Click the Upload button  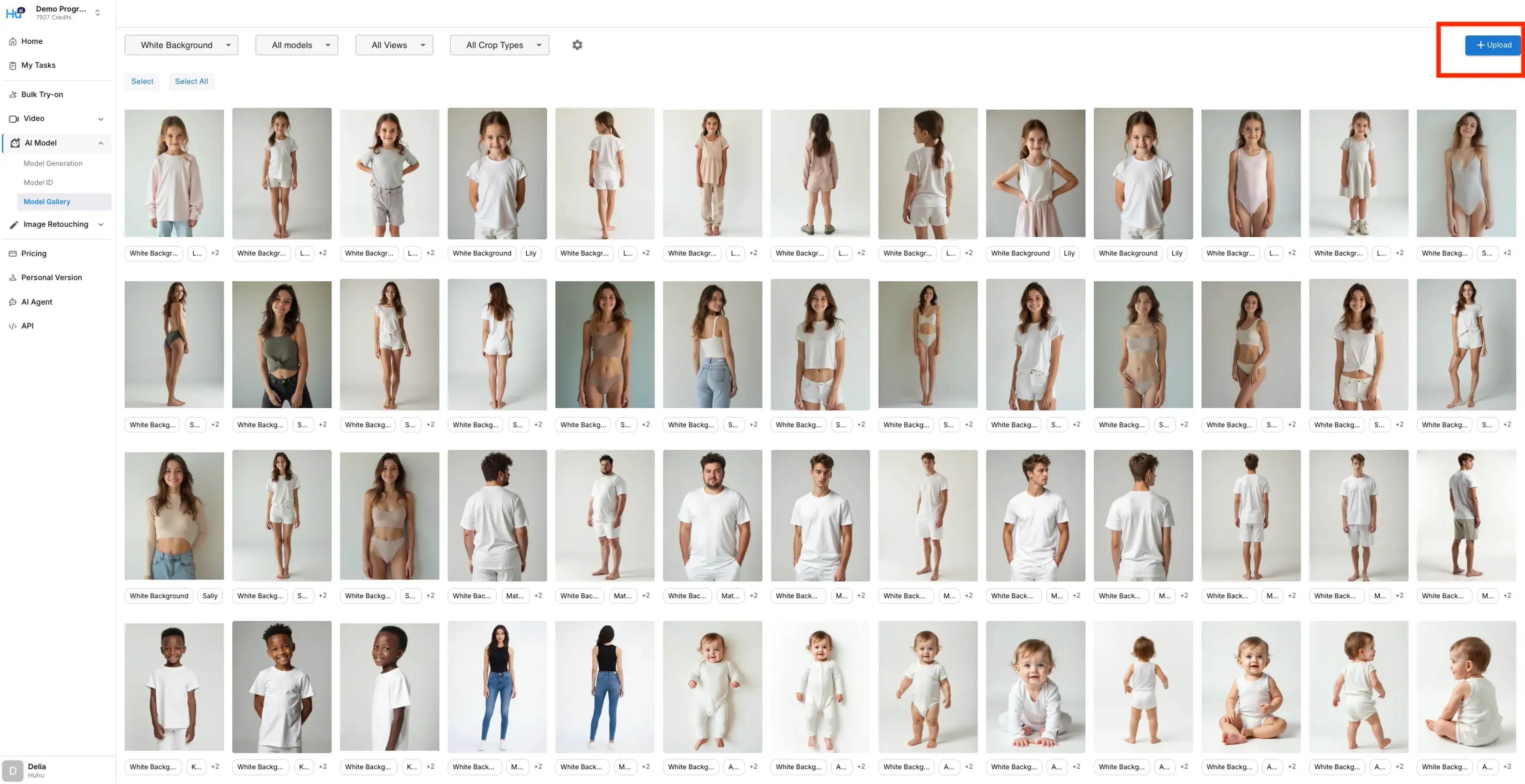click(1492, 45)
